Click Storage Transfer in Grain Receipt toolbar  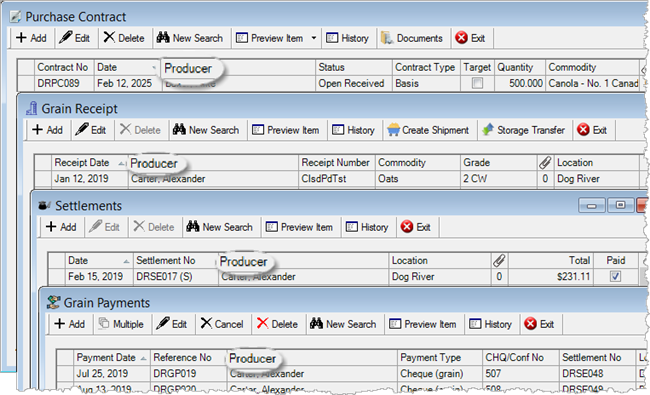(524, 130)
